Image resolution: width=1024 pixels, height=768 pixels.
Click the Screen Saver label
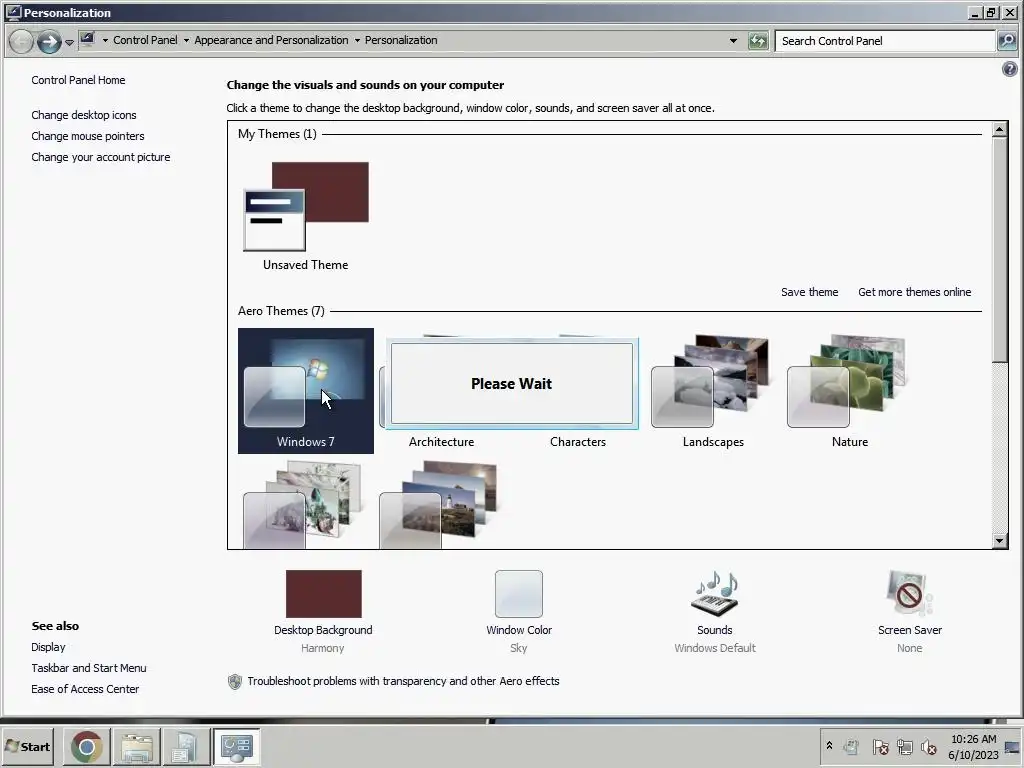910,630
